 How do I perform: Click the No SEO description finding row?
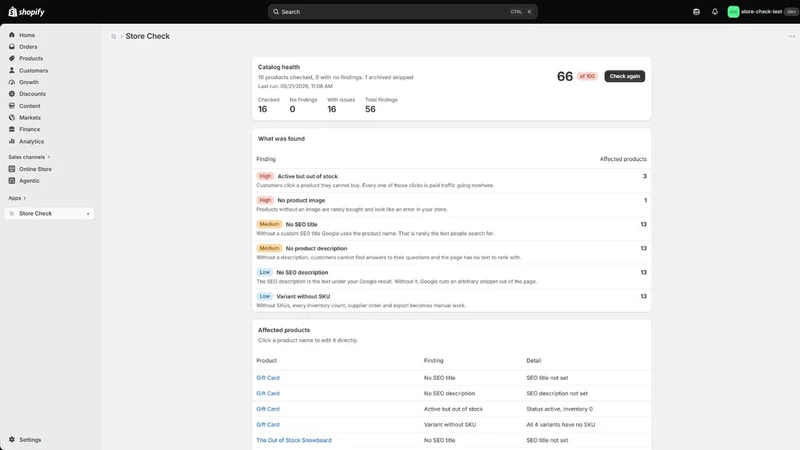[x=452, y=277]
